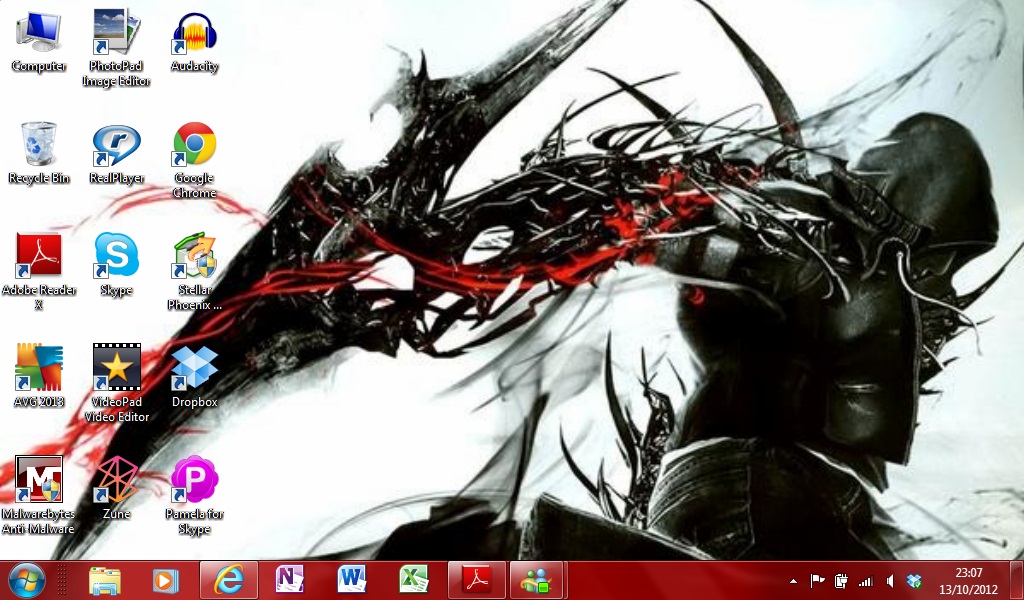This screenshot has height=600, width=1024.
Task: Launch Windows Media Player from the taskbar
Action: (165, 580)
